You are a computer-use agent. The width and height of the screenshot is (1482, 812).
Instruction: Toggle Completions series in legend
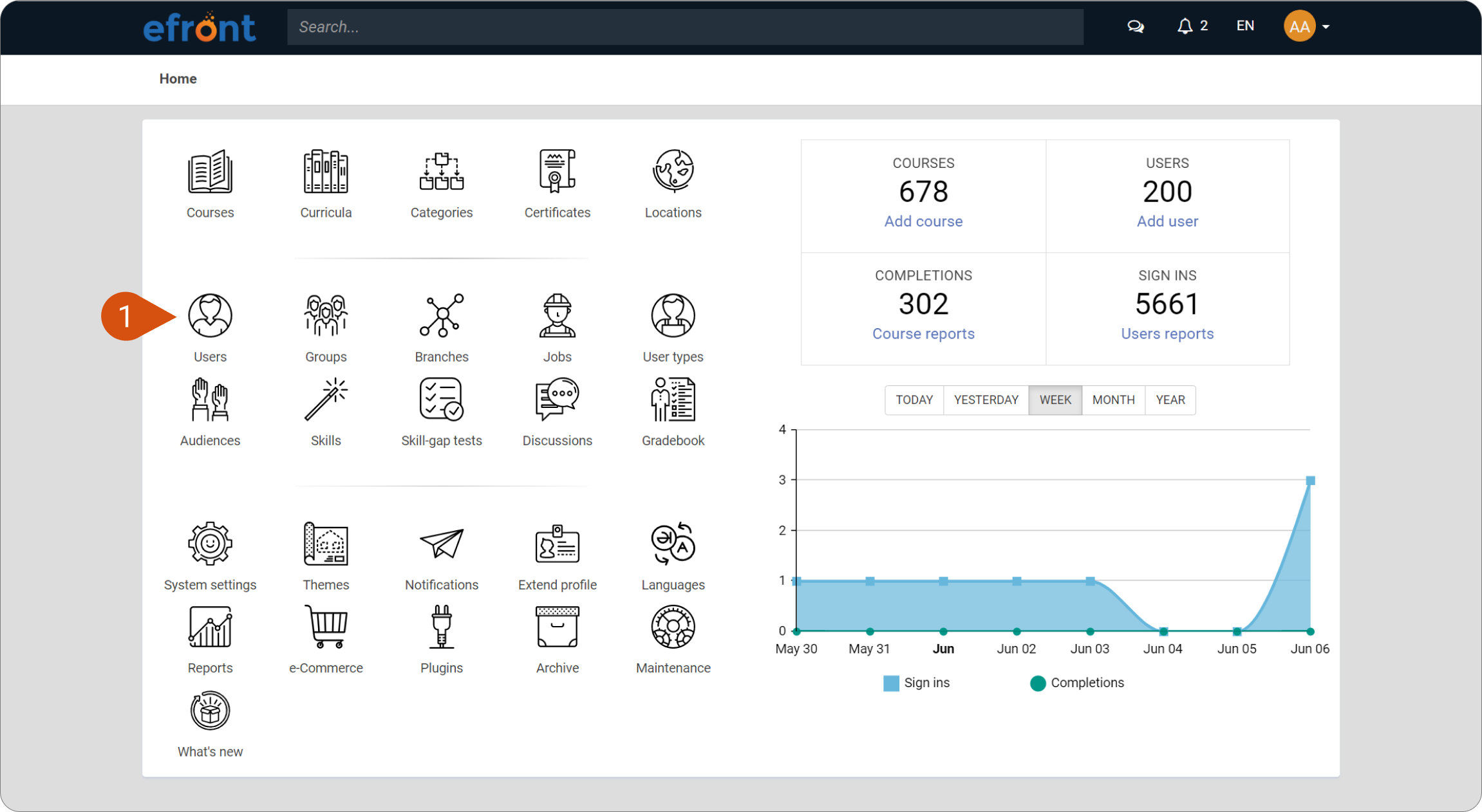tap(1076, 683)
